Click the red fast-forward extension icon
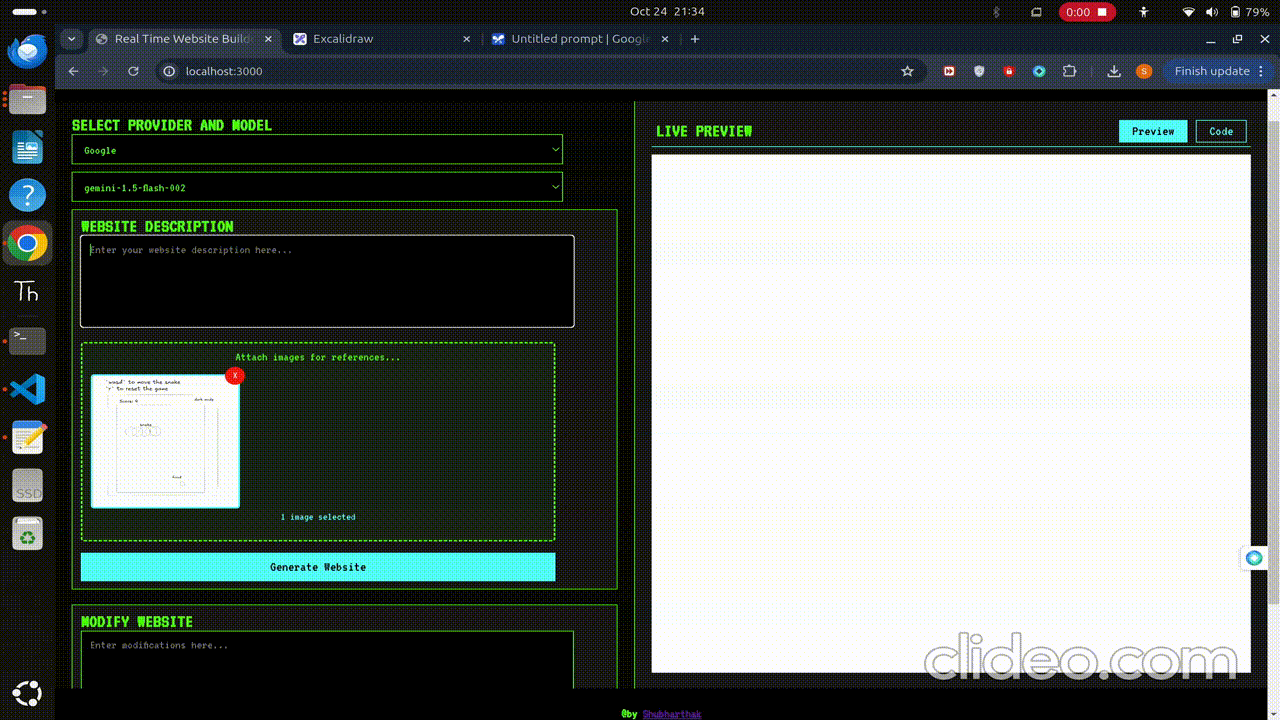Viewport: 1280px width, 720px height. (x=949, y=71)
